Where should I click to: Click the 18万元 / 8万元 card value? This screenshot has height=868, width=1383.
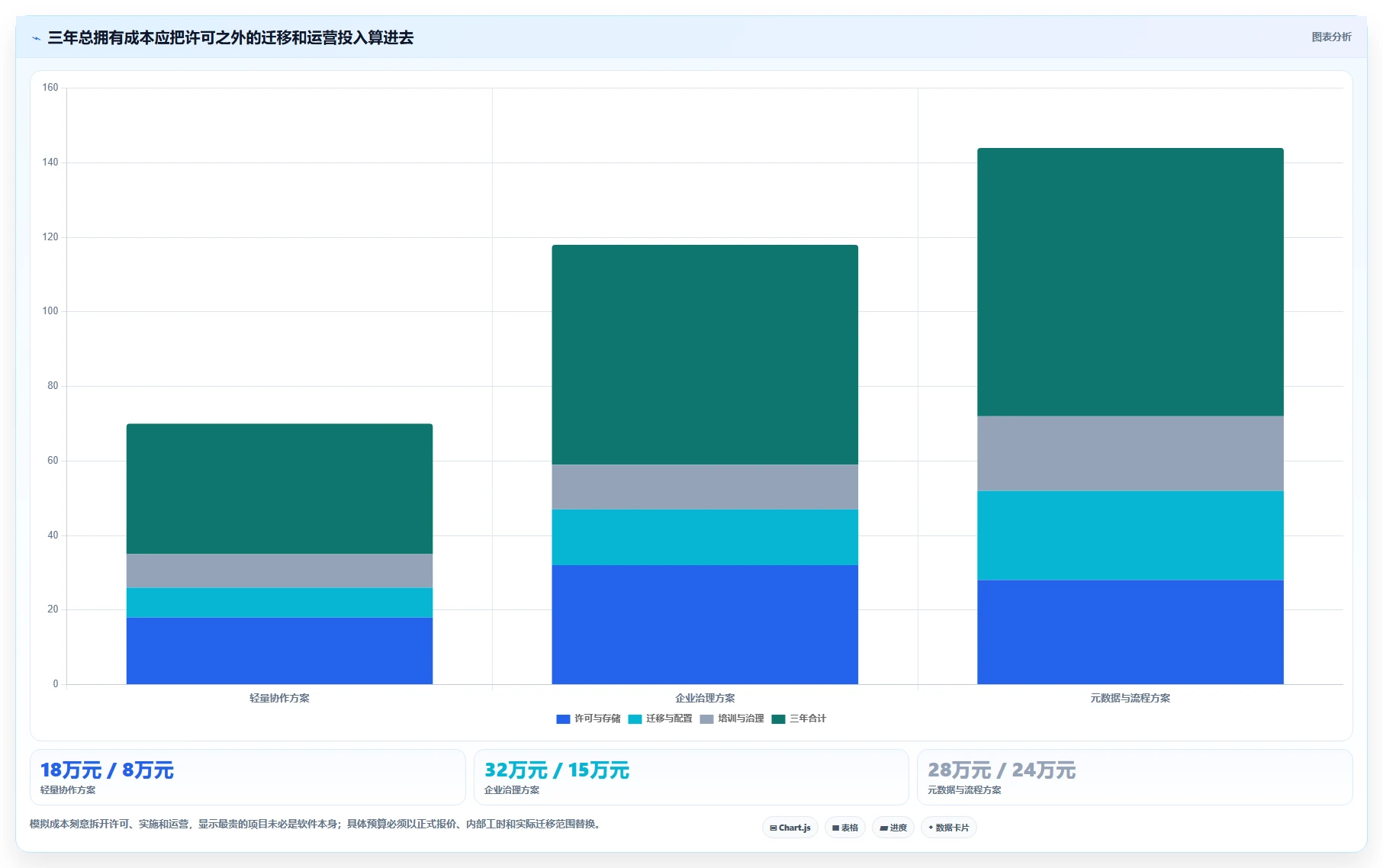coord(107,770)
